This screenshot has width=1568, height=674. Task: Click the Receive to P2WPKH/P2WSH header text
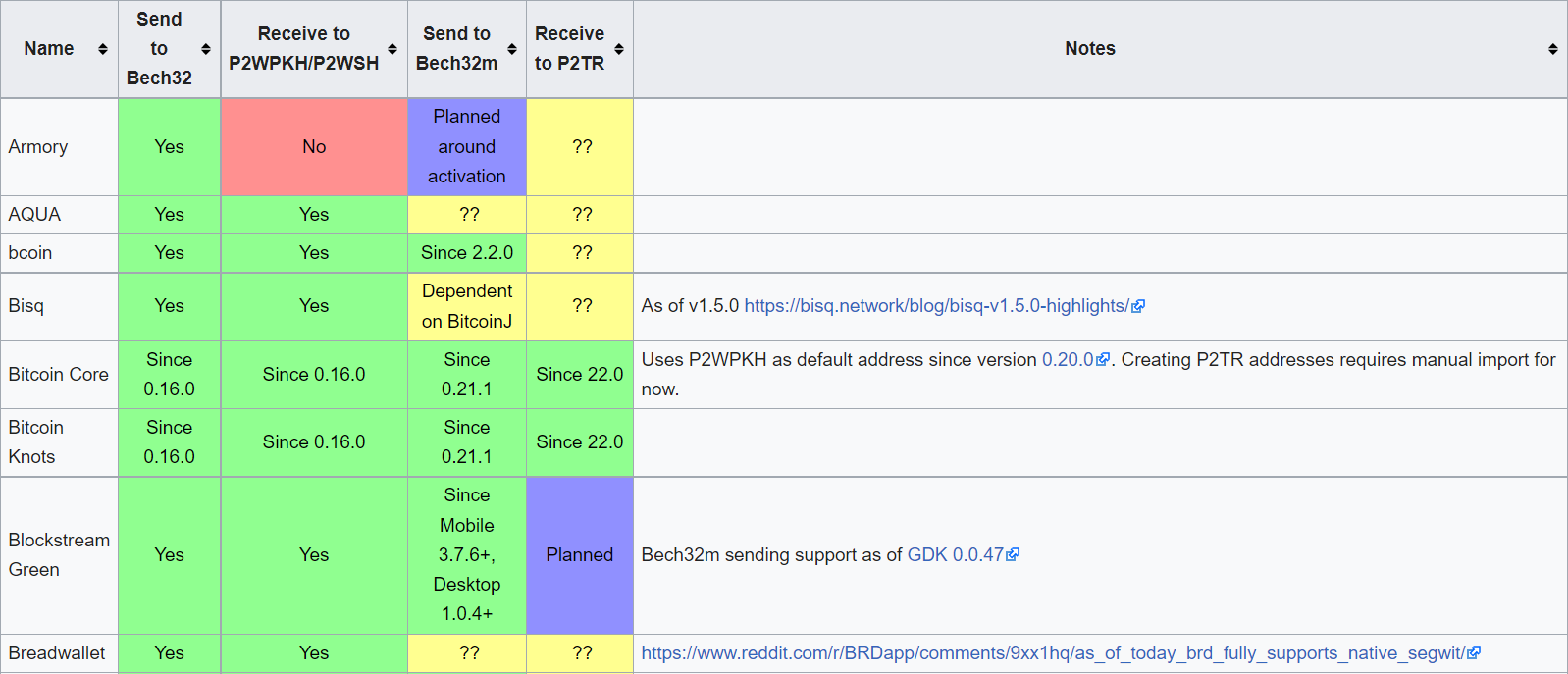(x=303, y=49)
